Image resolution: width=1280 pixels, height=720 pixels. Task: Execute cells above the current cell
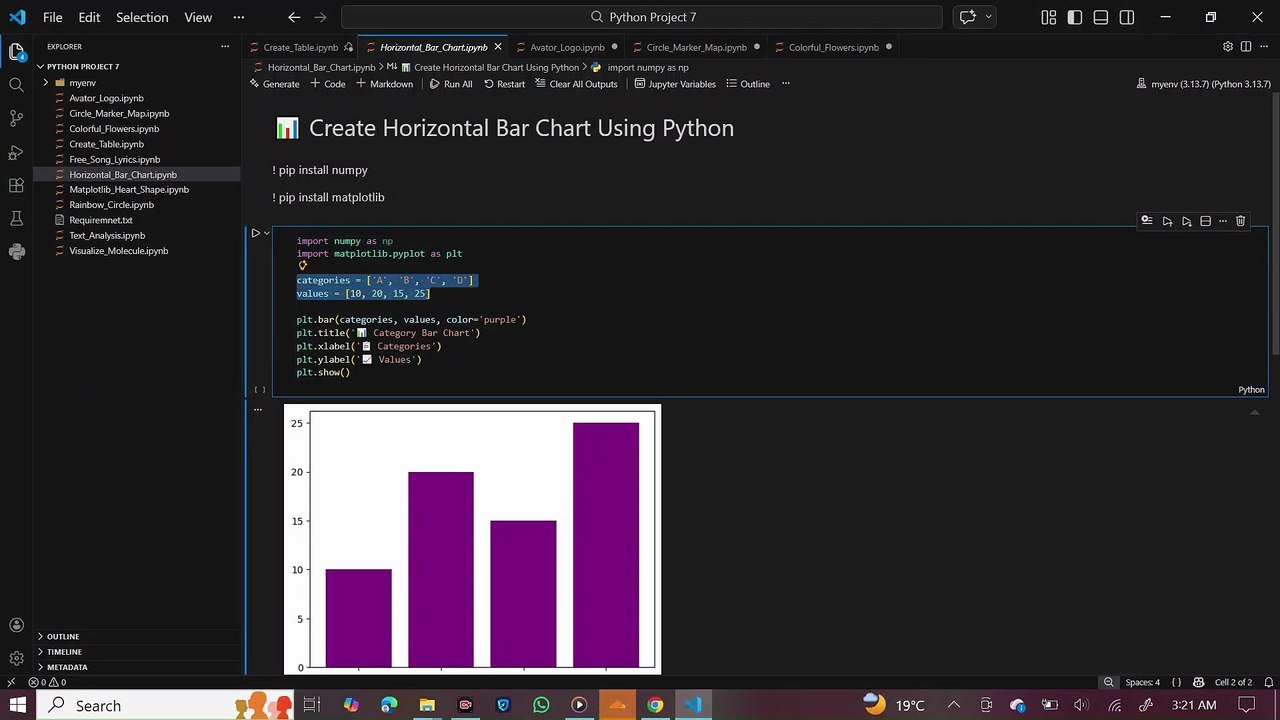(x=1167, y=221)
